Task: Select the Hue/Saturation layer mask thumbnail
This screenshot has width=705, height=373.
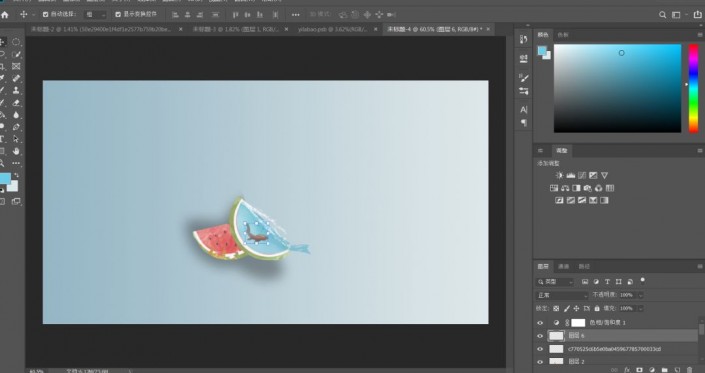Action: [x=578, y=323]
